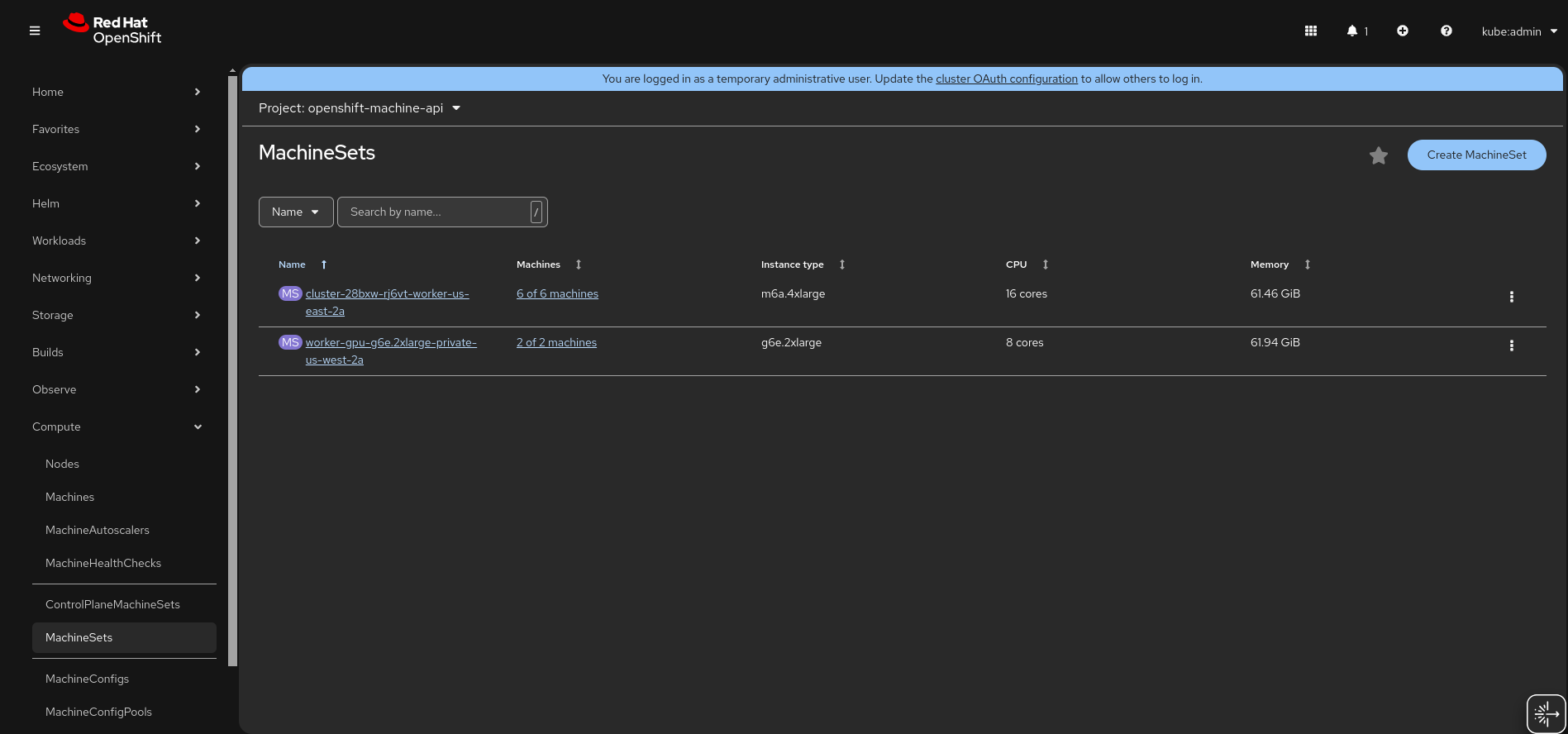Image resolution: width=1568 pixels, height=734 pixels.
Task: Expand the Builds navigation section
Action: point(117,352)
